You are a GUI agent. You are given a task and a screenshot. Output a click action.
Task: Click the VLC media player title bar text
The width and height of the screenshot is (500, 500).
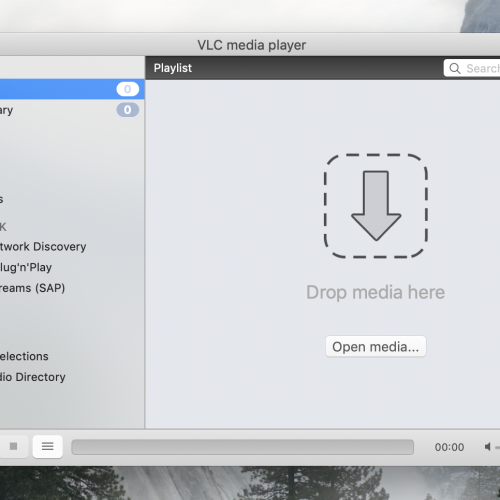tap(252, 45)
